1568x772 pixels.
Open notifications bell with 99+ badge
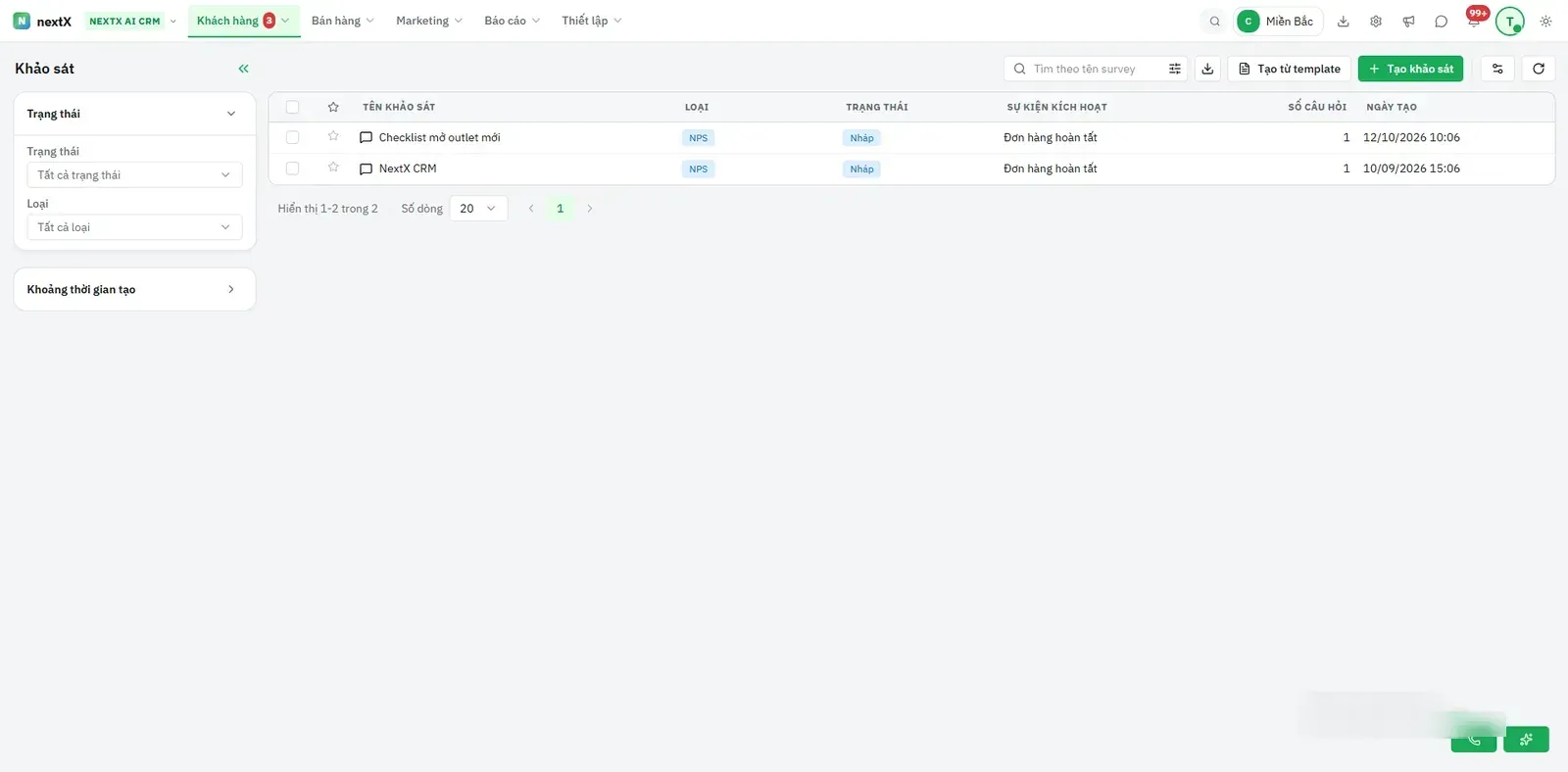click(1474, 20)
